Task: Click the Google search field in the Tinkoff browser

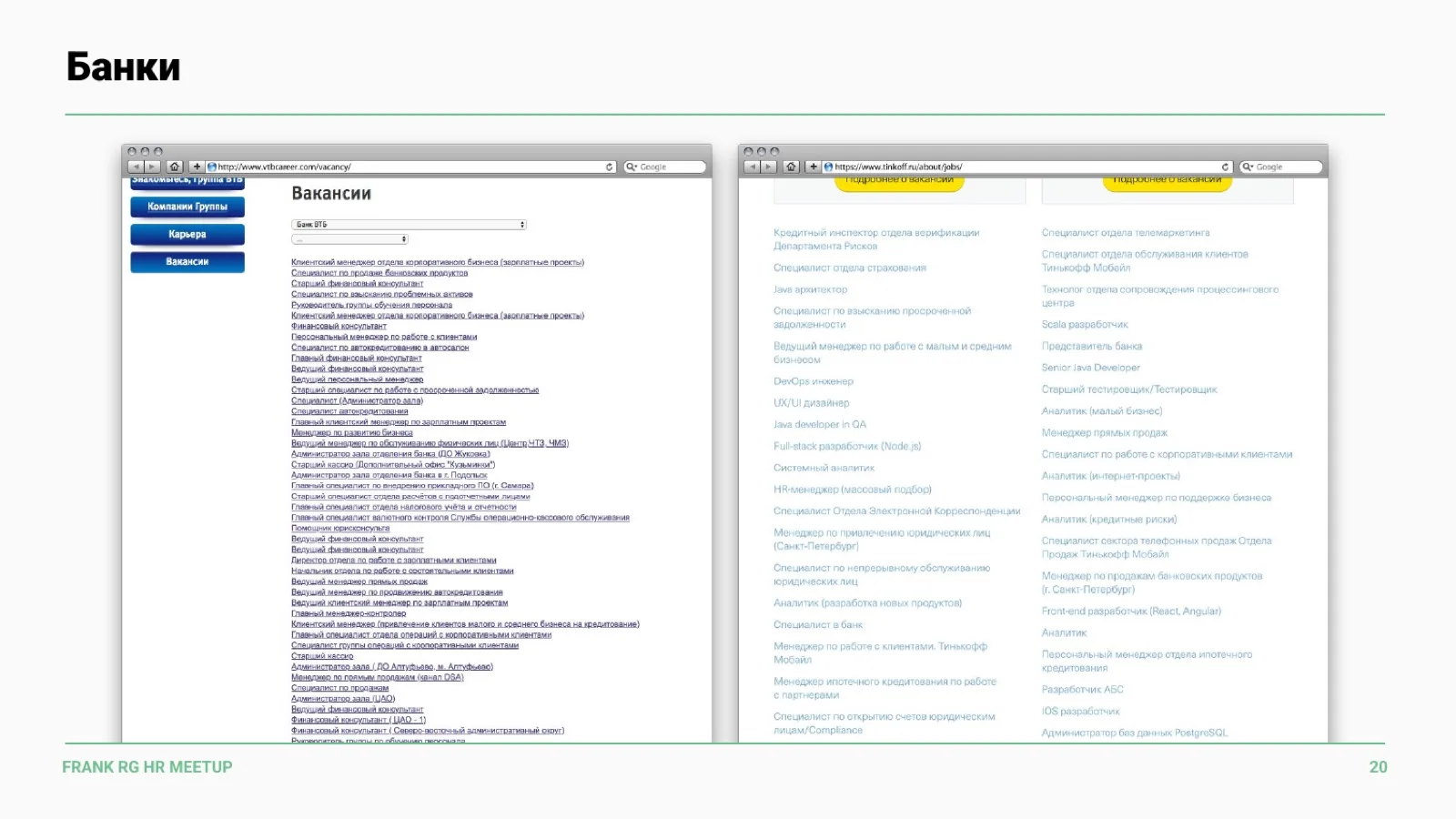Action: click(x=1281, y=167)
